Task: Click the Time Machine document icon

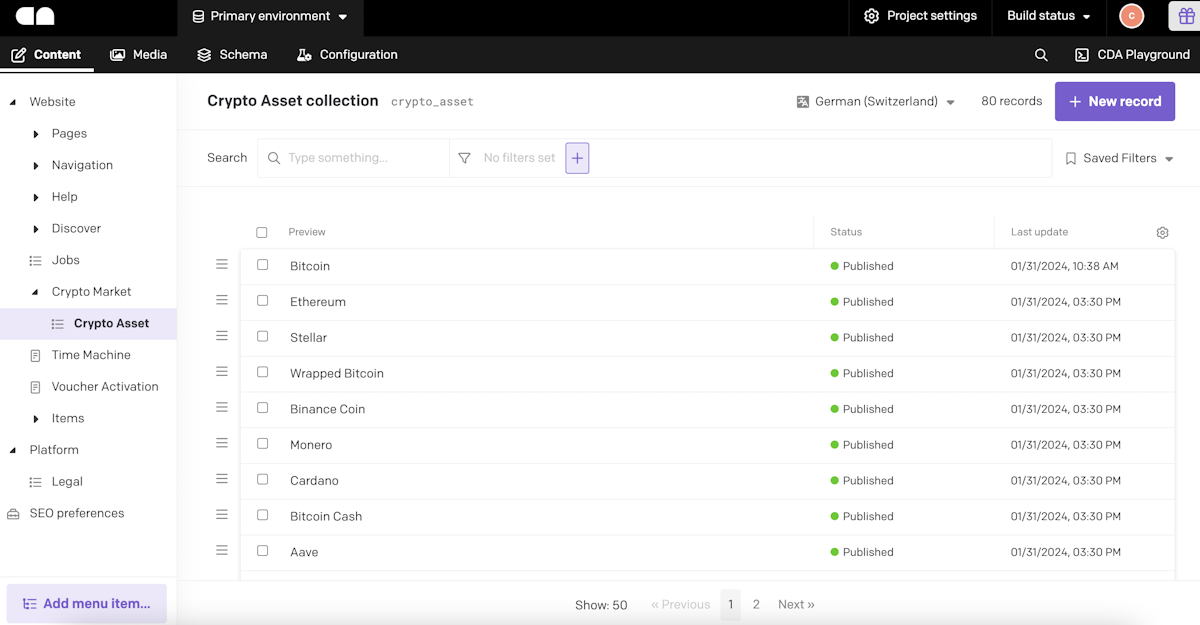Action: coord(36,355)
